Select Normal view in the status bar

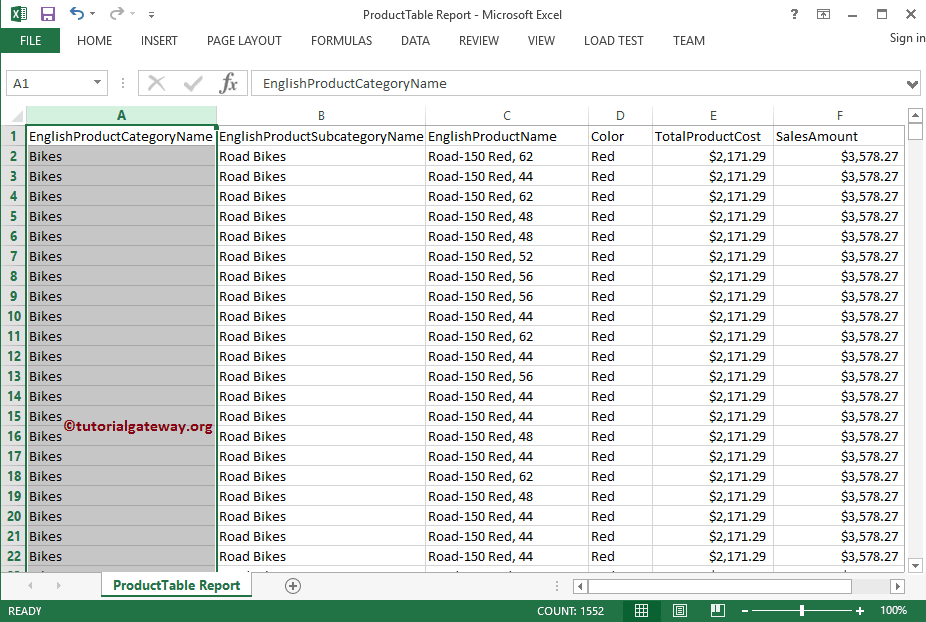coord(641,610)
